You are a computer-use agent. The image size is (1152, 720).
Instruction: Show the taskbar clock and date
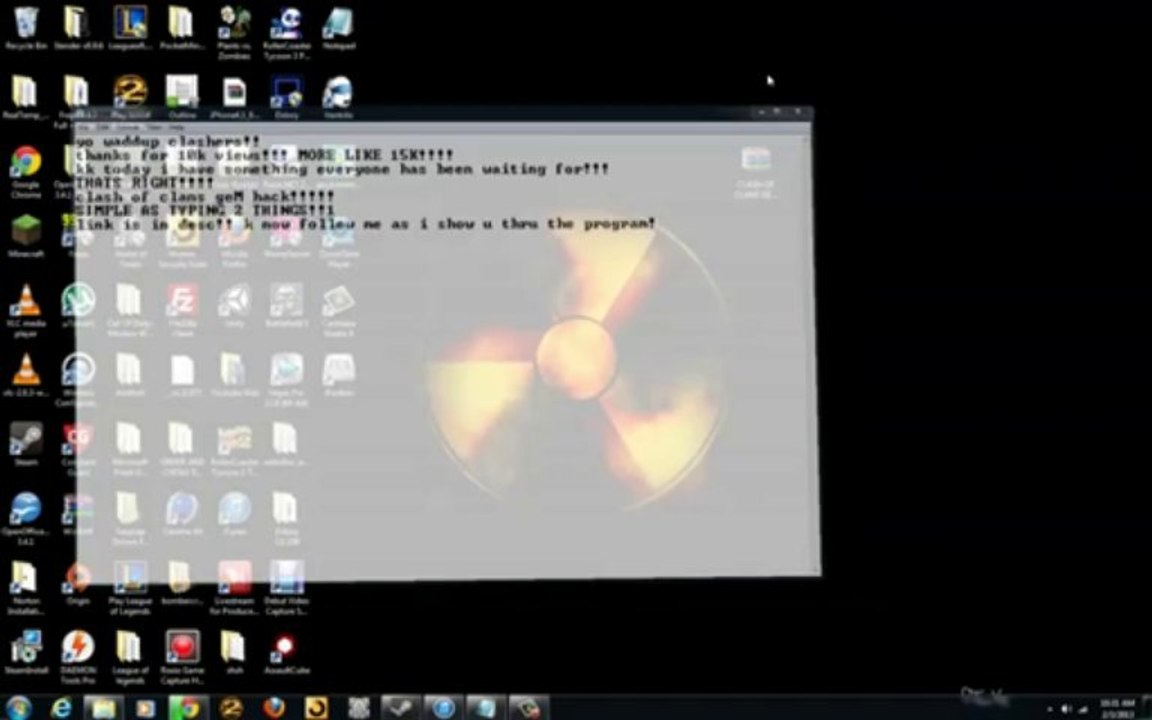pyautogui.click(x=1118, y=708)
